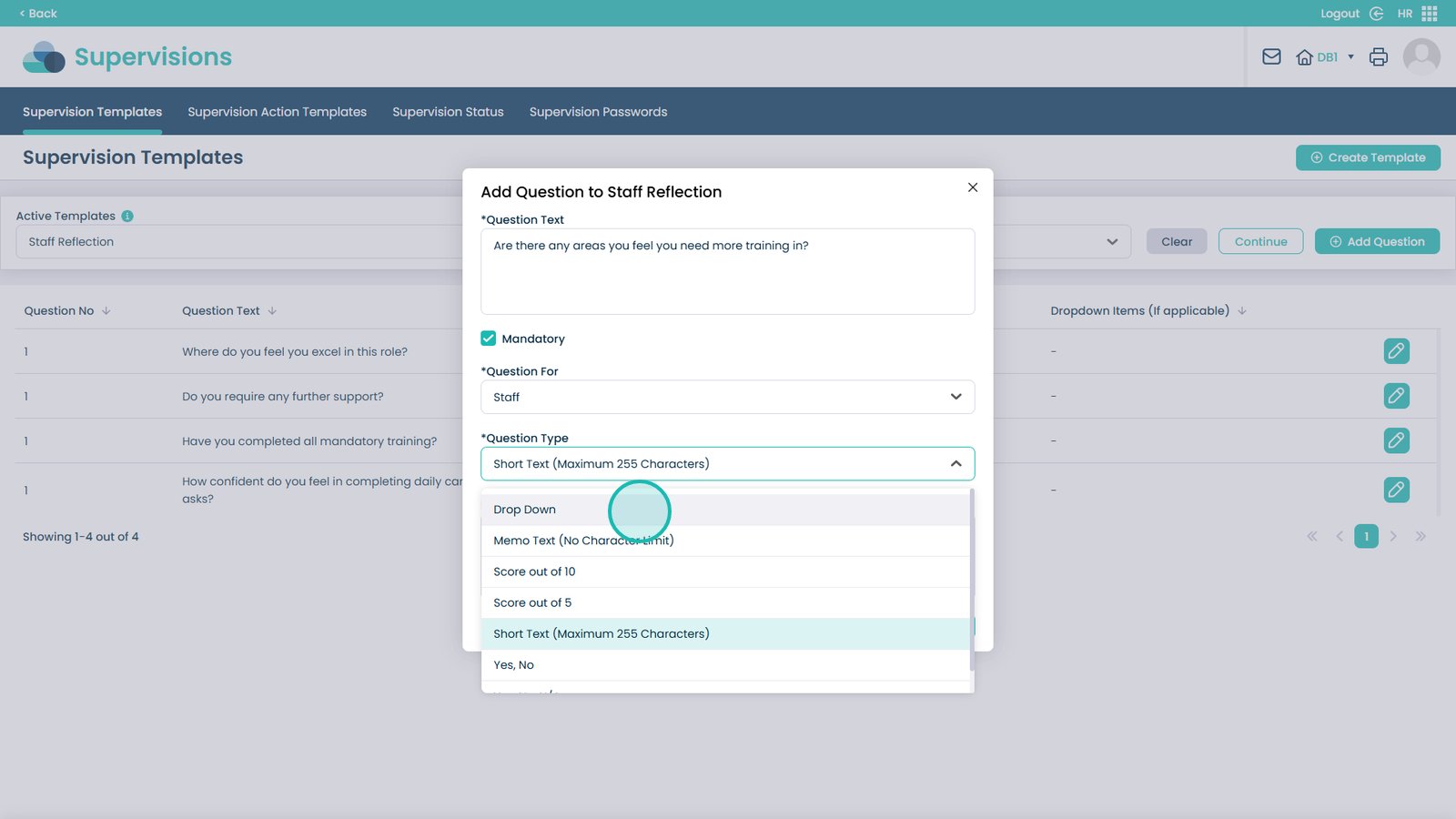Image resolution: width=1456 pixels, height=819 pixels.
Task: Open the mail envelope icon in header
Action: (1271, 57)
